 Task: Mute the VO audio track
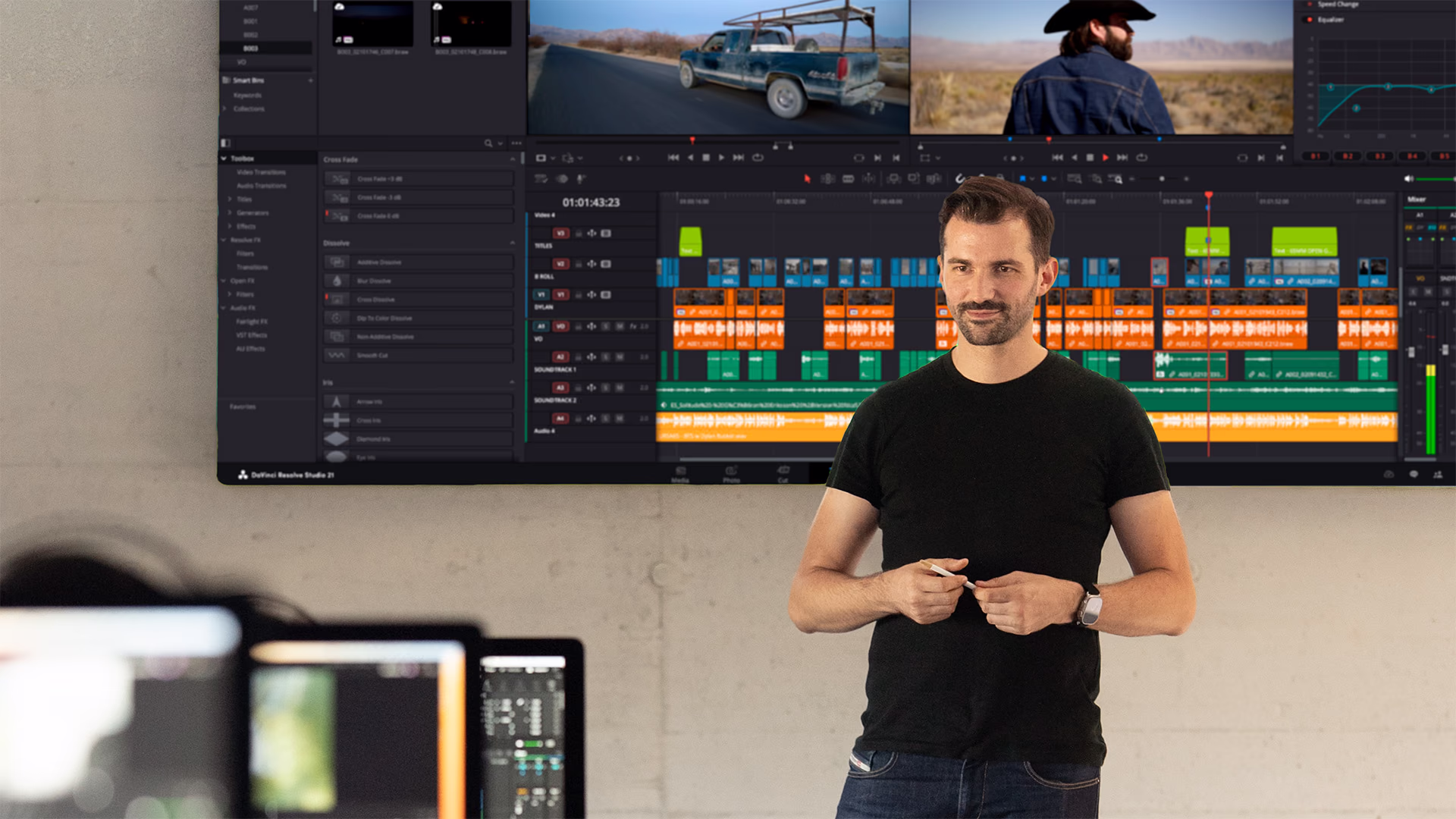click(620, 326)
